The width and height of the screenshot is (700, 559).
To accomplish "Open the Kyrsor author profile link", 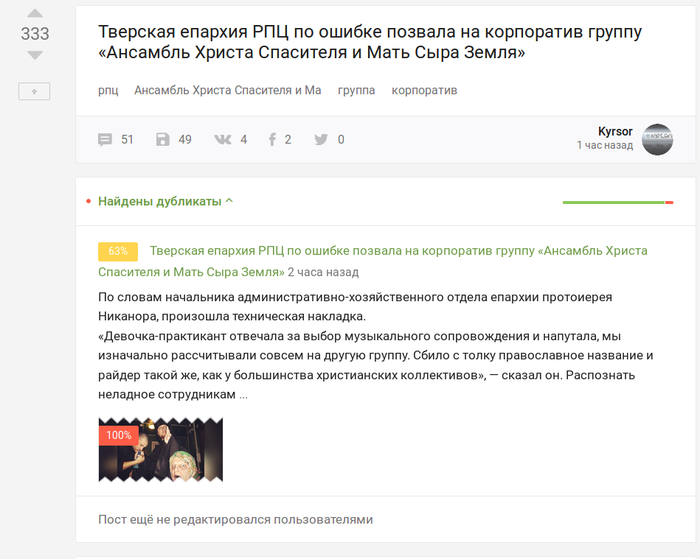I will (615, 132).
